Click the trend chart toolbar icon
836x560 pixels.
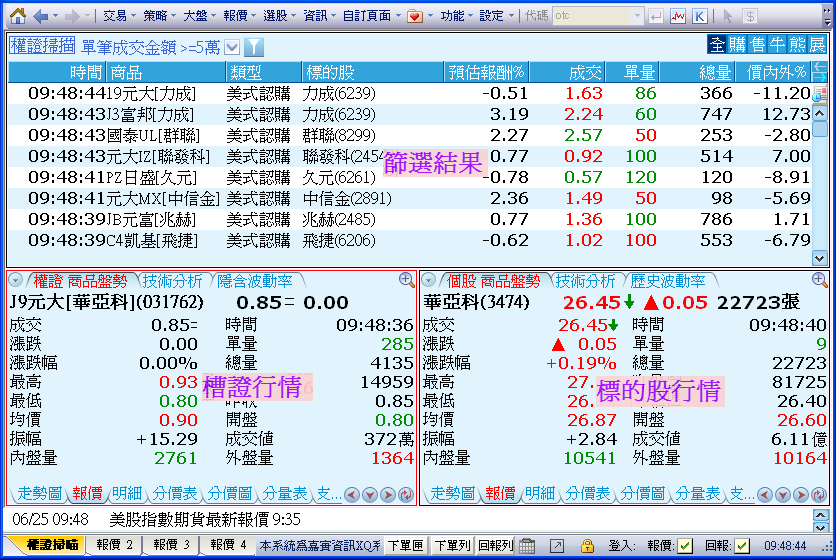pyautogui.click(x=678, y=16)
